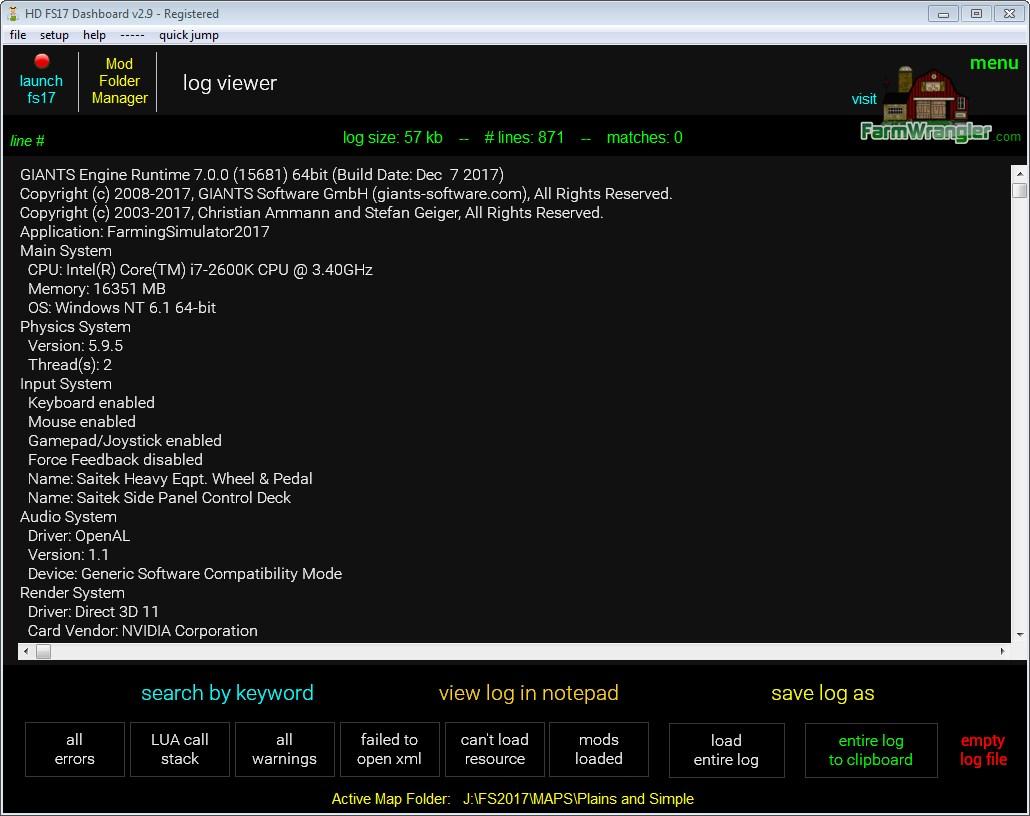Open the file menu
Image resolution: width=1030 pixels, height=816 pixels.
click(x=18, y=35)
